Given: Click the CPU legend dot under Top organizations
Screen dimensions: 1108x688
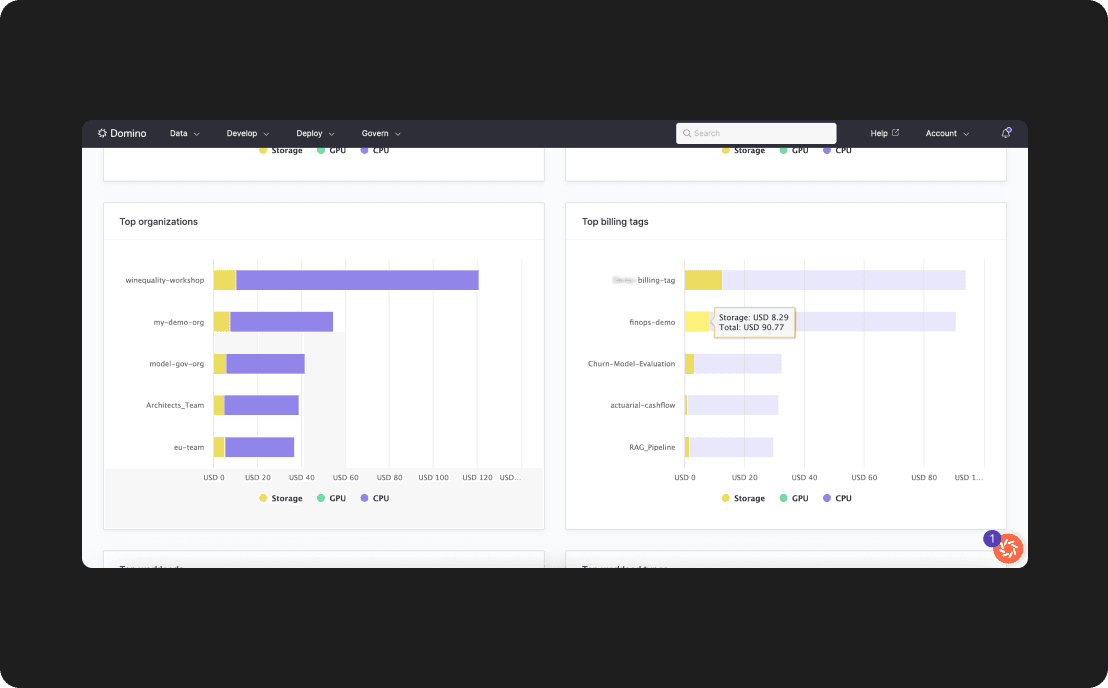Looking at the screenshot, I should click(x=366, y=497).
